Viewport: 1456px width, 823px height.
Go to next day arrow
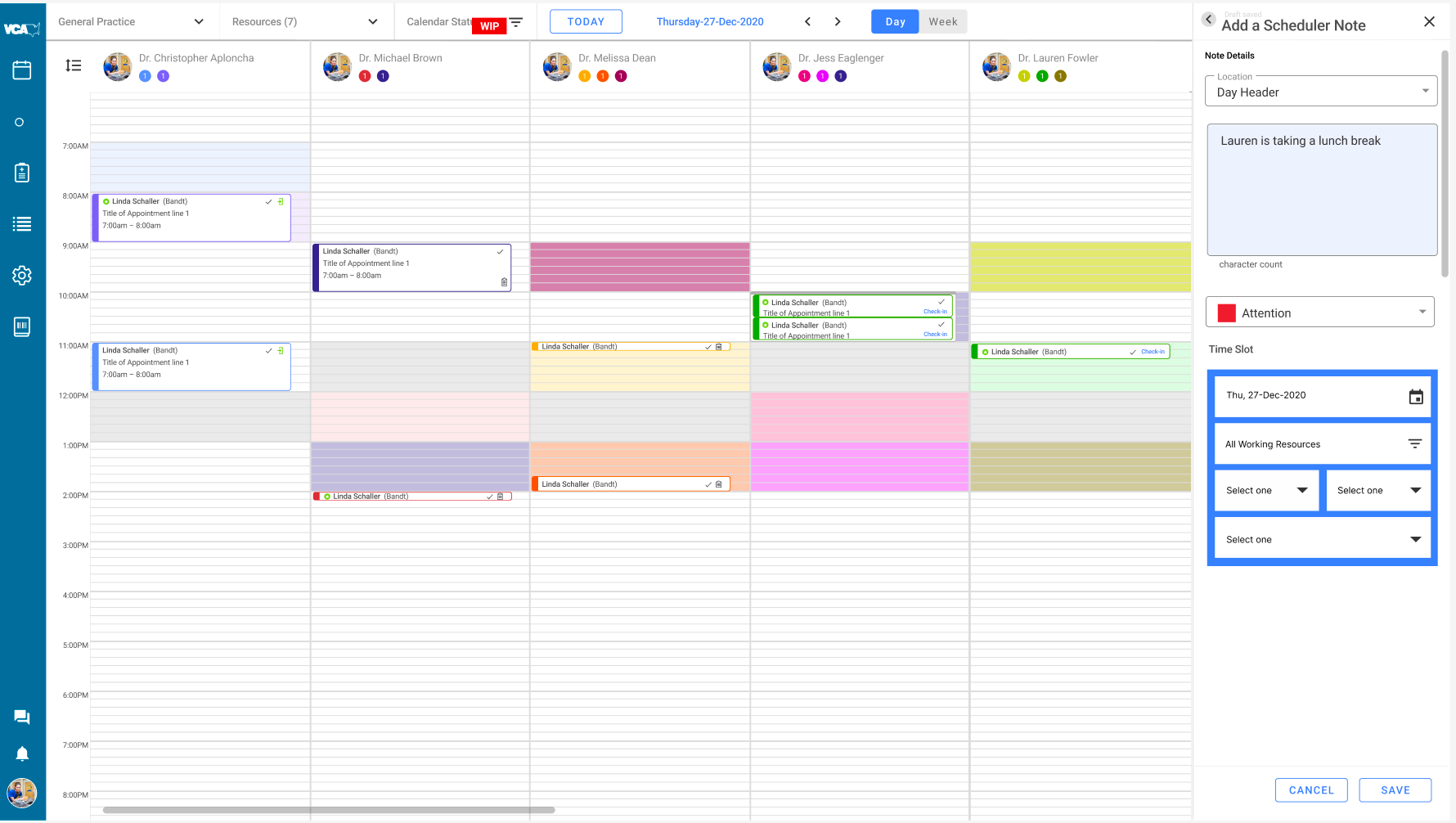838,22
